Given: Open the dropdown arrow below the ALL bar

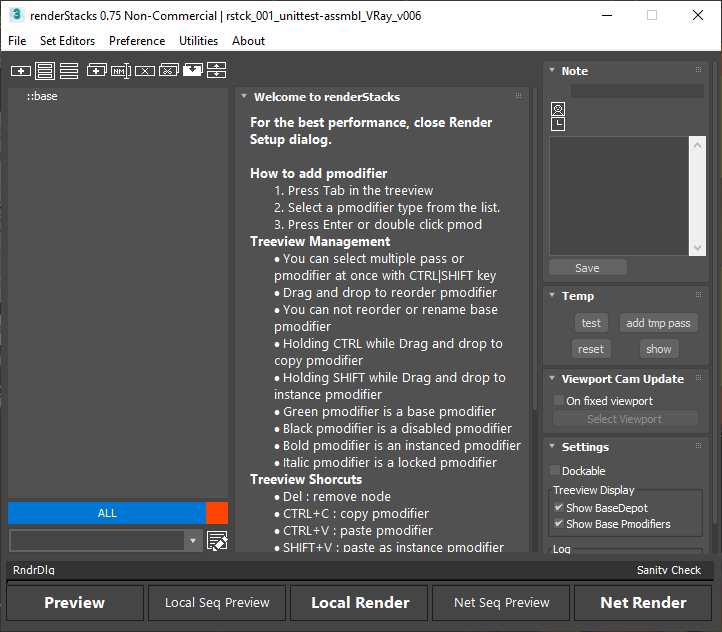Looking at the screenshot, I should coord(193,541).
